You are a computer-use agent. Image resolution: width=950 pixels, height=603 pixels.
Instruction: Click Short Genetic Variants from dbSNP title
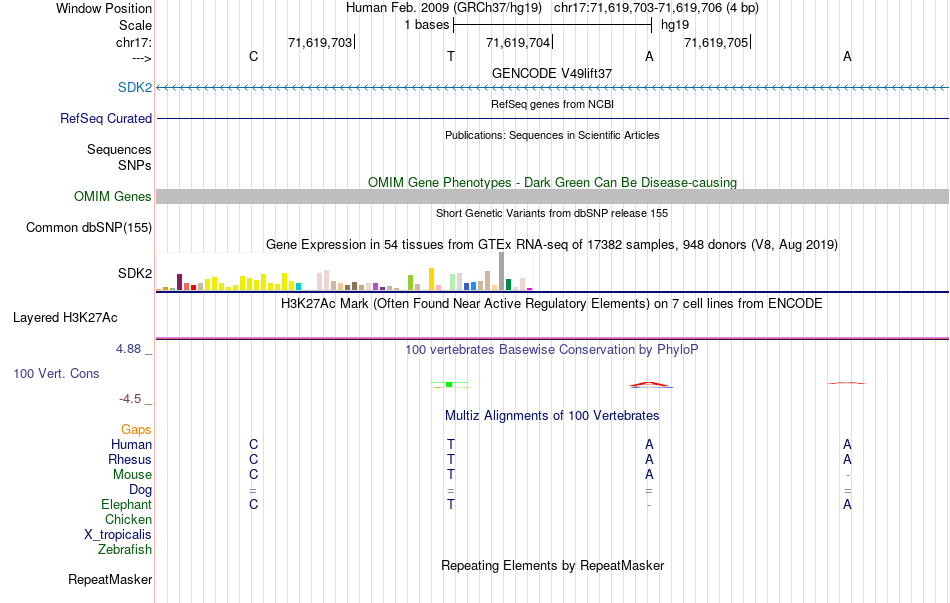(x=552, y=213)
